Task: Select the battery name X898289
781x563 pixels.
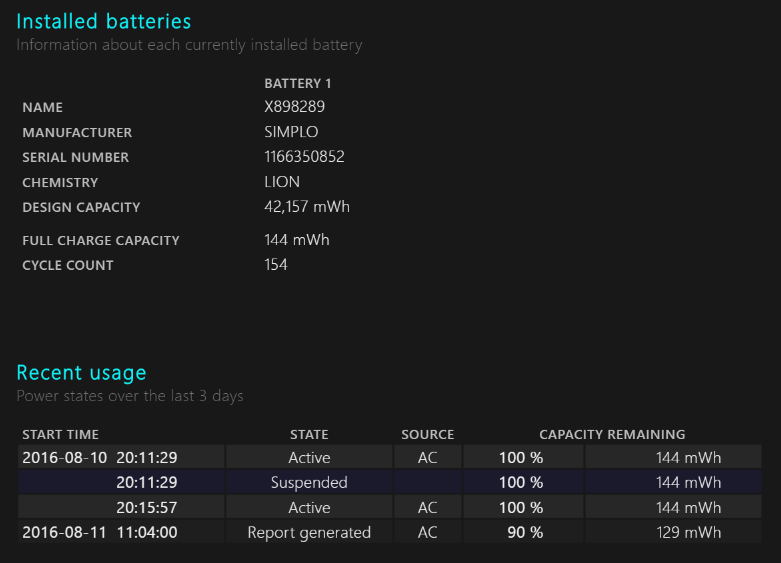Action: (x=294, y=107)
